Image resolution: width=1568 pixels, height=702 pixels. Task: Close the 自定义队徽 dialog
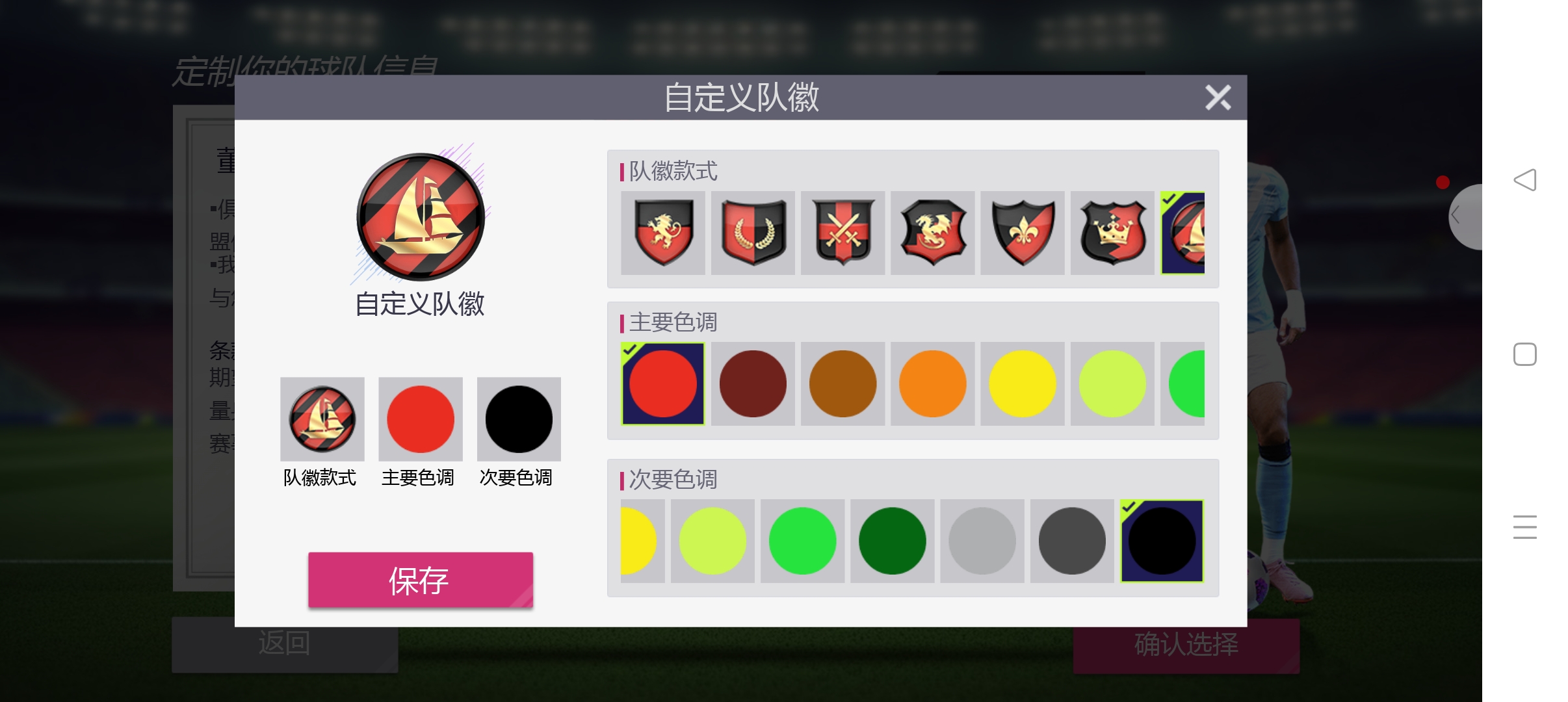[x=1218, y=97]
